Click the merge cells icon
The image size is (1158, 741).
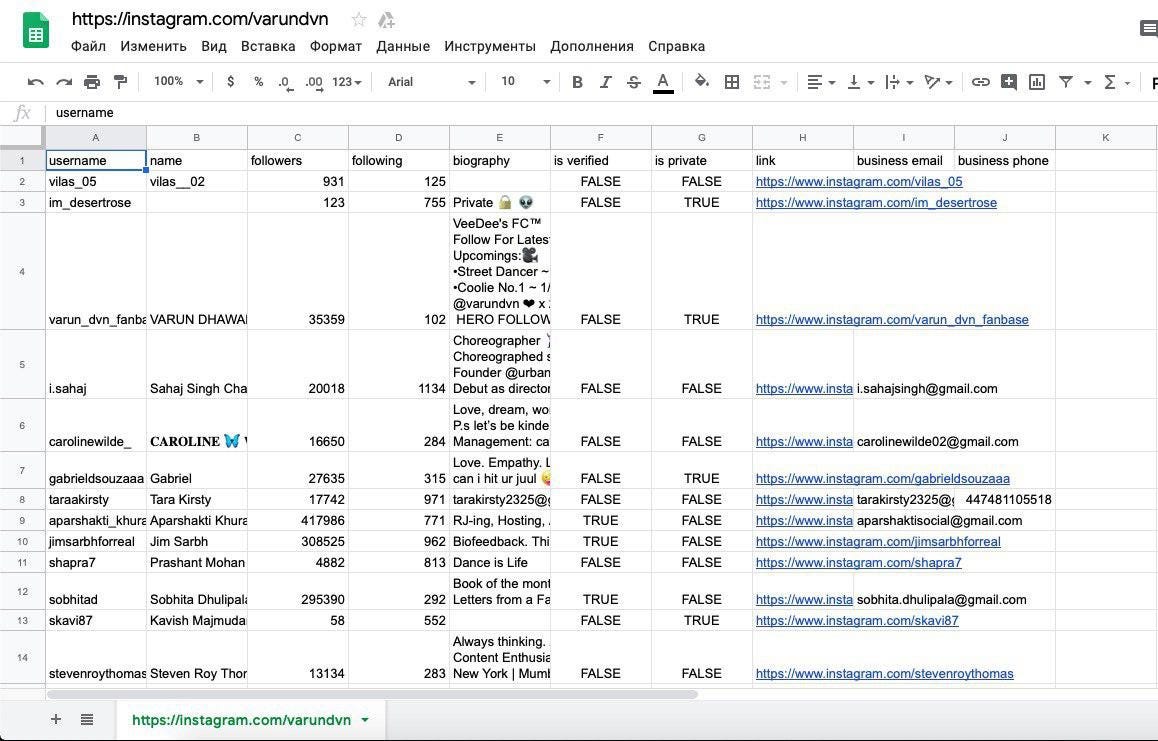(x=762, y=82)
